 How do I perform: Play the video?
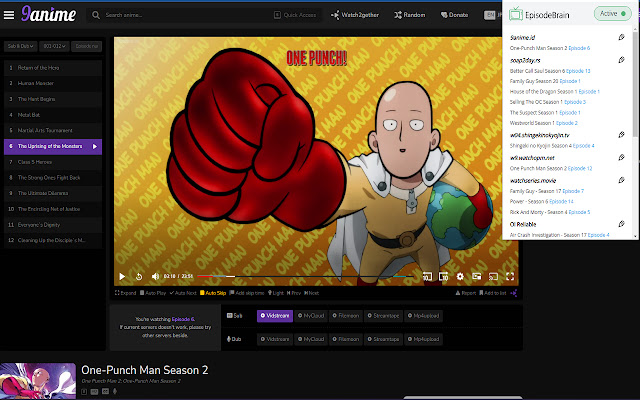(x=122, y=277)
